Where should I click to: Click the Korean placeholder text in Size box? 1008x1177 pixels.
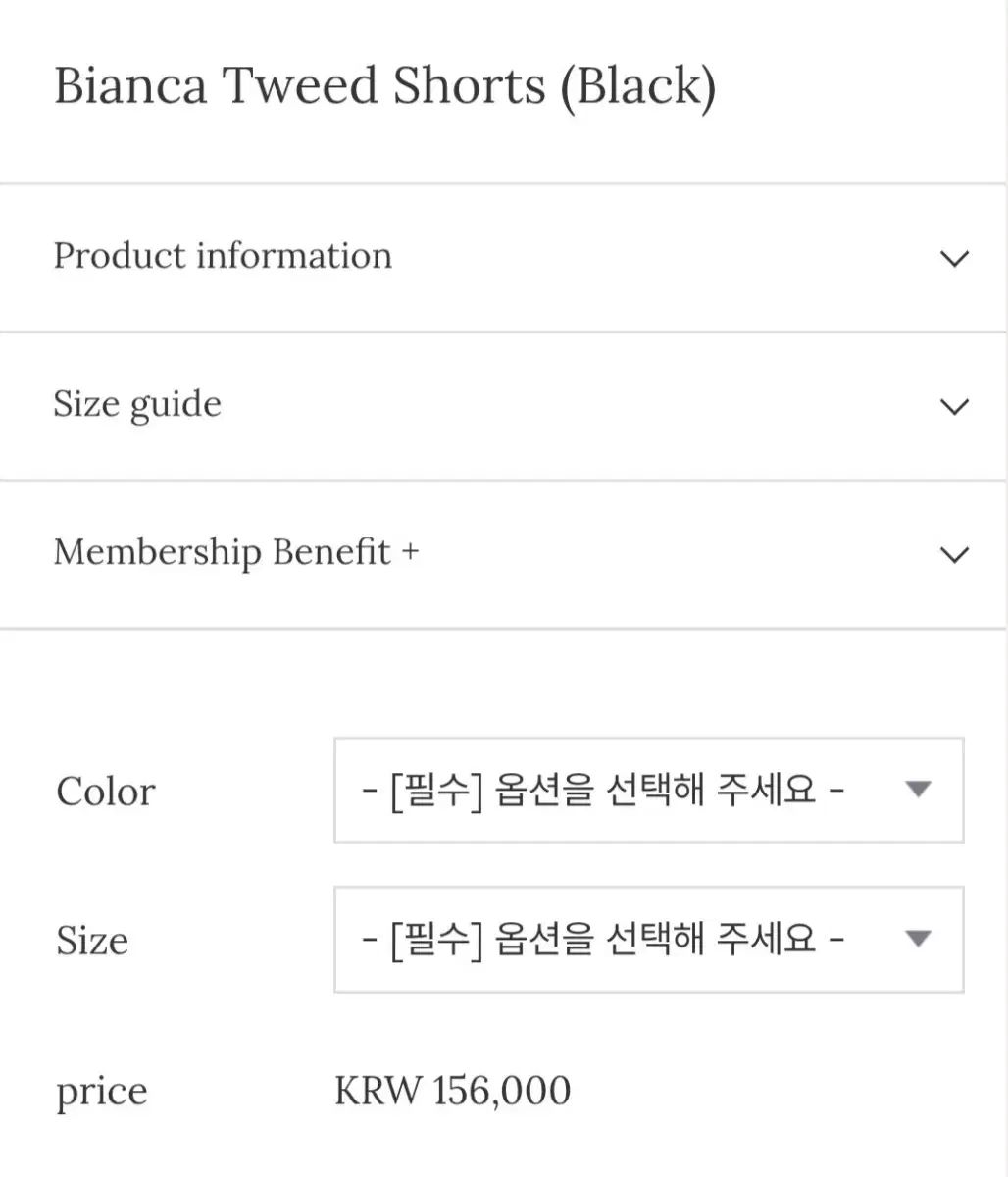[603, 939]
